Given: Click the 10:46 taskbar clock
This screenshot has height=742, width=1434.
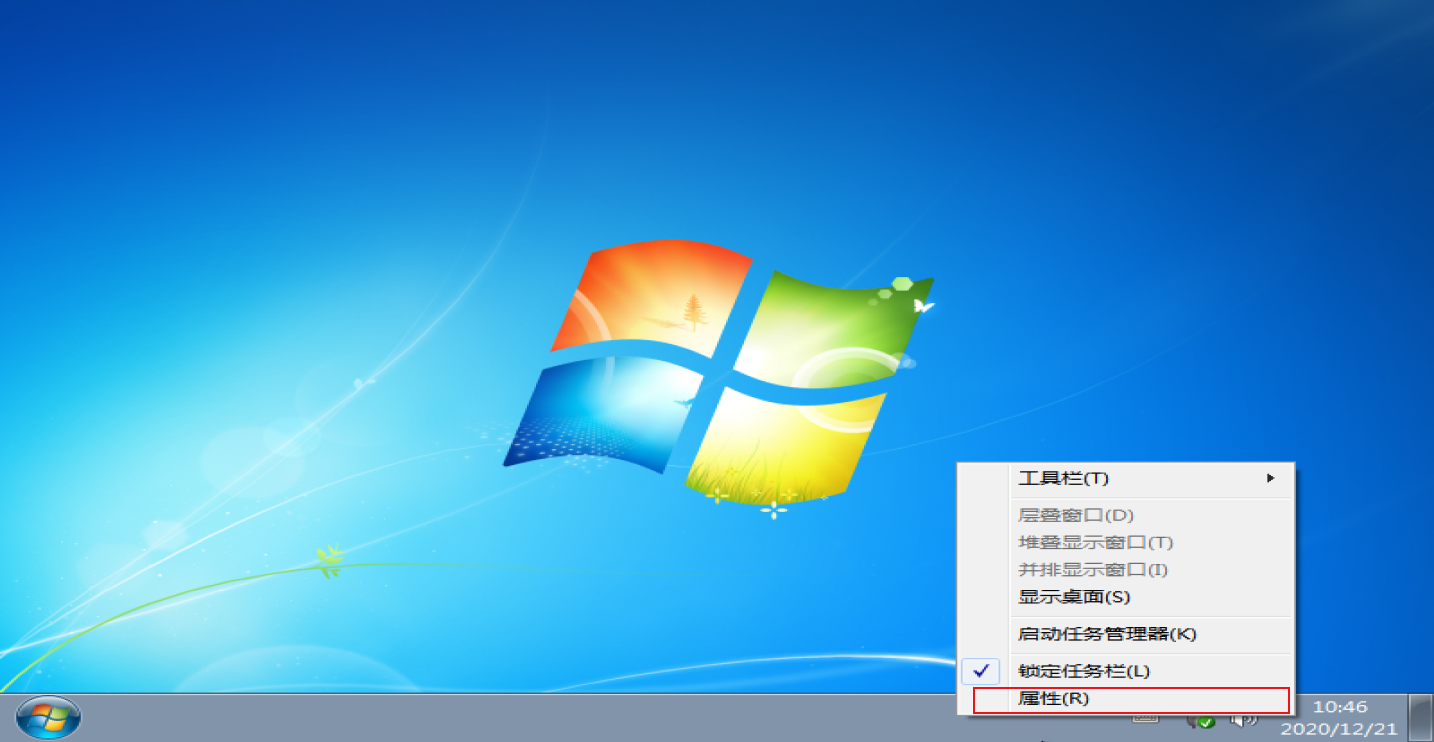Looking at the screenshot, I should pyautogui.click(x=1339, y=707).
